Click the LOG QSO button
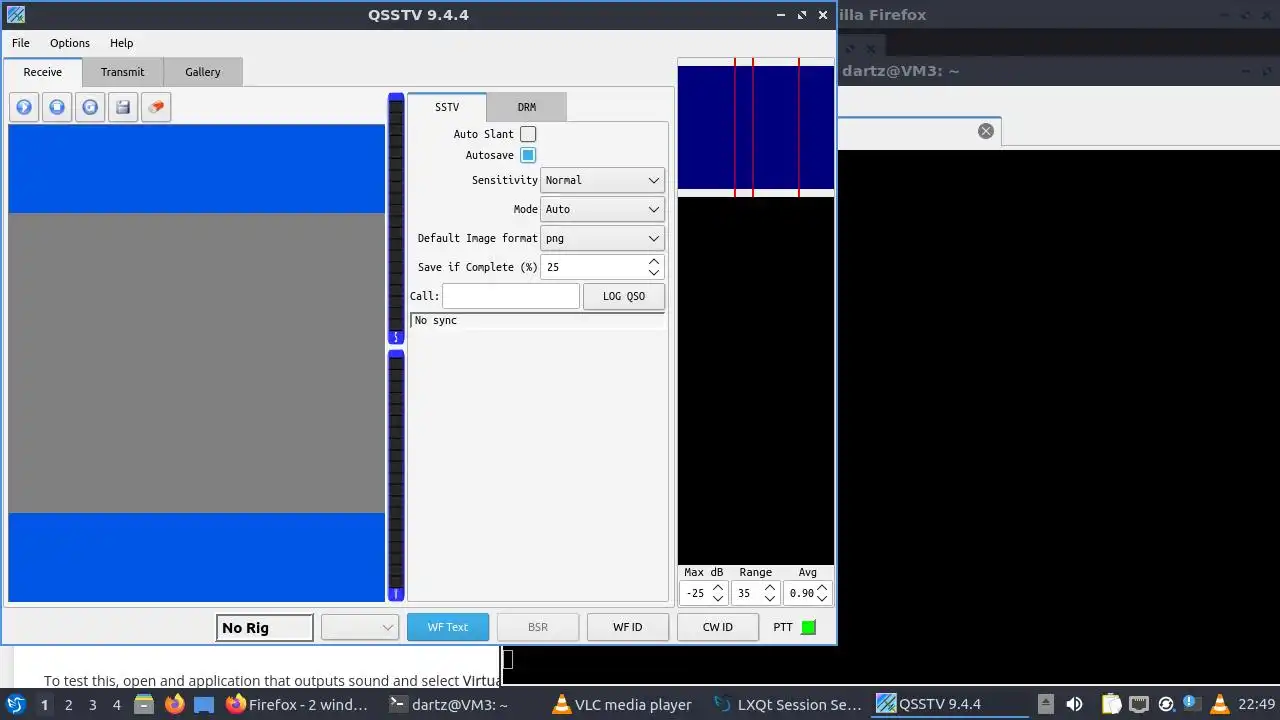 click(x=624, y=296)
